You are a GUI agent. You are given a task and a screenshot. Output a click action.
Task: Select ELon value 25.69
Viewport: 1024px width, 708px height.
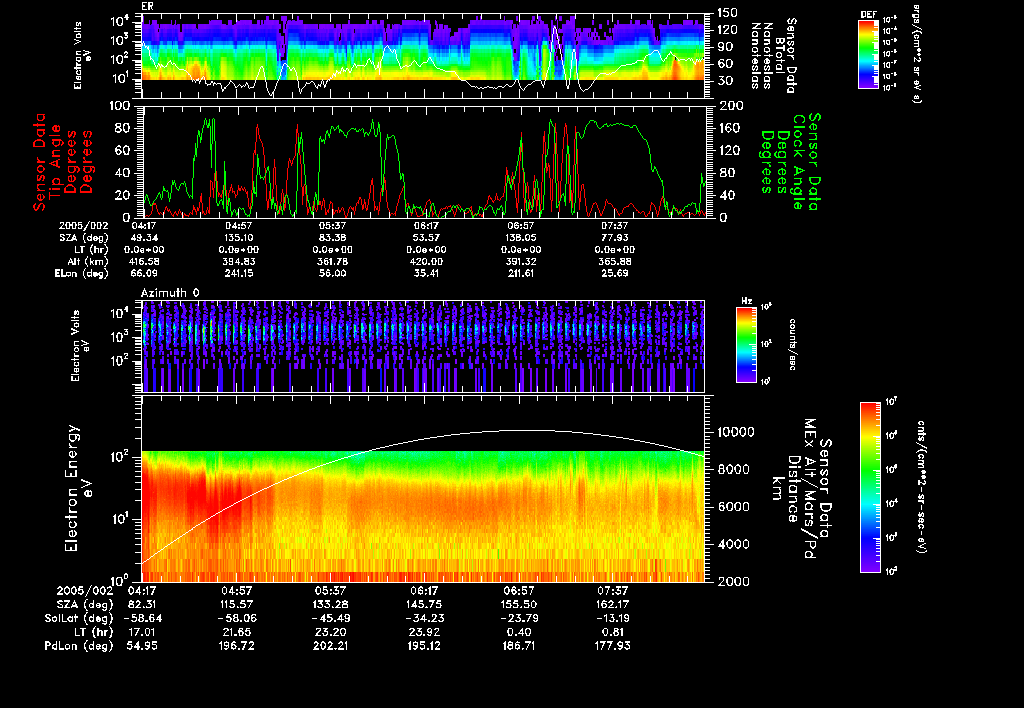click(615, 273)
